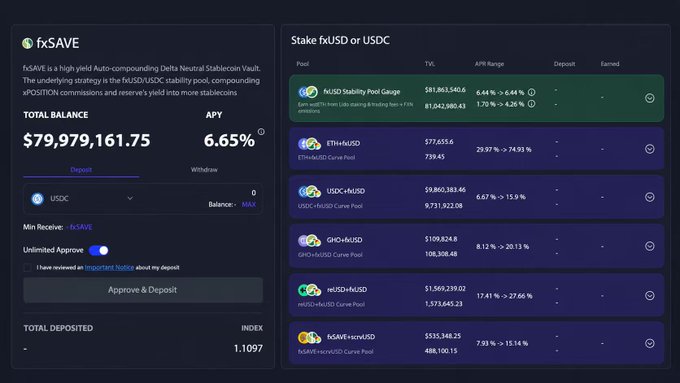Open the USDC token dropdown
This screenshot has width=680, height=383.
point(130,198)
